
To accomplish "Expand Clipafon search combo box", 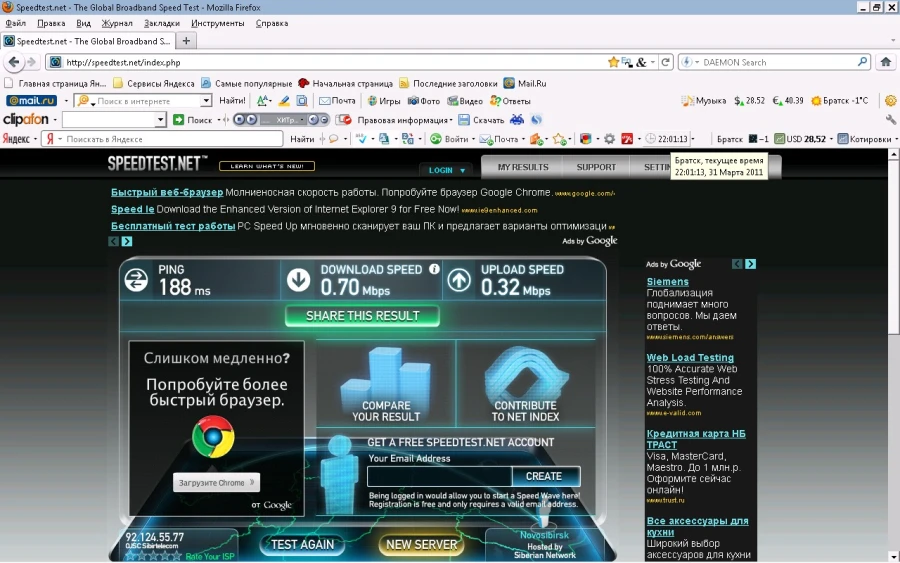I will pos(160,119).
